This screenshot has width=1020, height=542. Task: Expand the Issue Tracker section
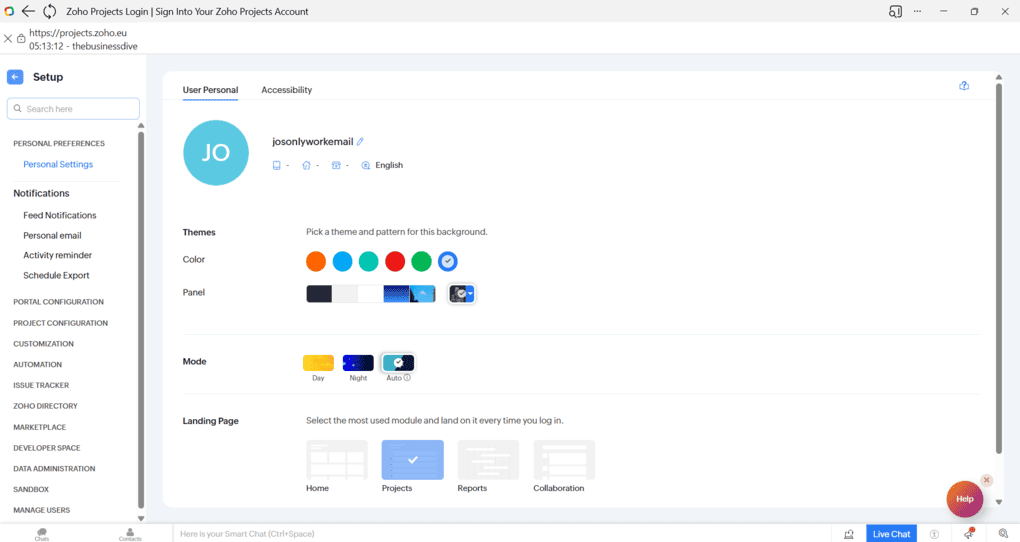pyautogui.click(x=41, y=385)
